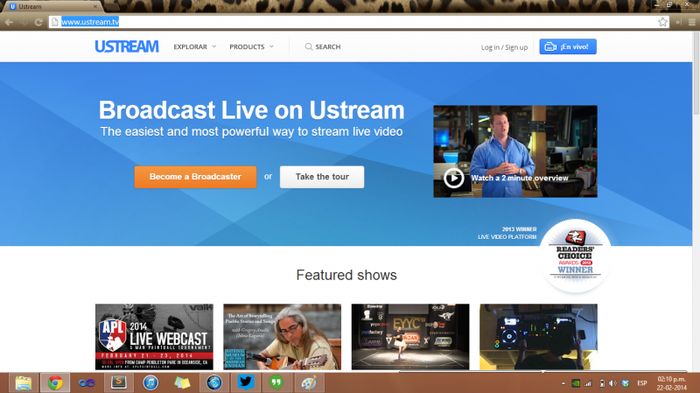700x393 pixels.
Task: Open the guitar storytelling featured show
Action: (x=282, y=337)
